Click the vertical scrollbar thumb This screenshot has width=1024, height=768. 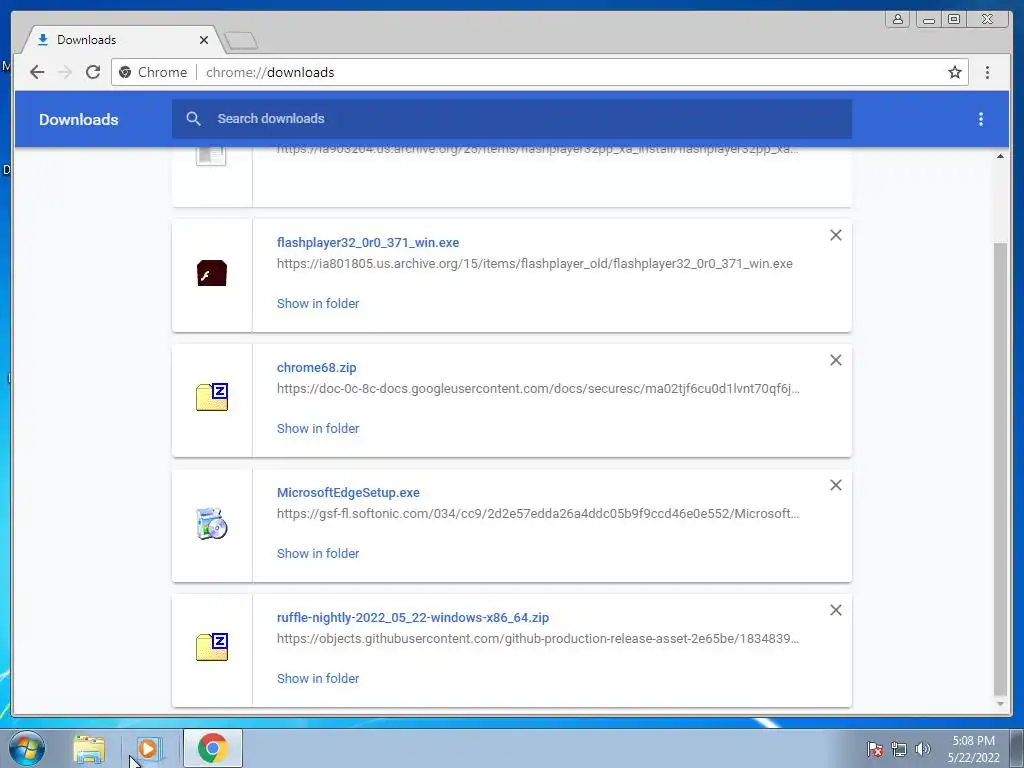[1000, 469]
